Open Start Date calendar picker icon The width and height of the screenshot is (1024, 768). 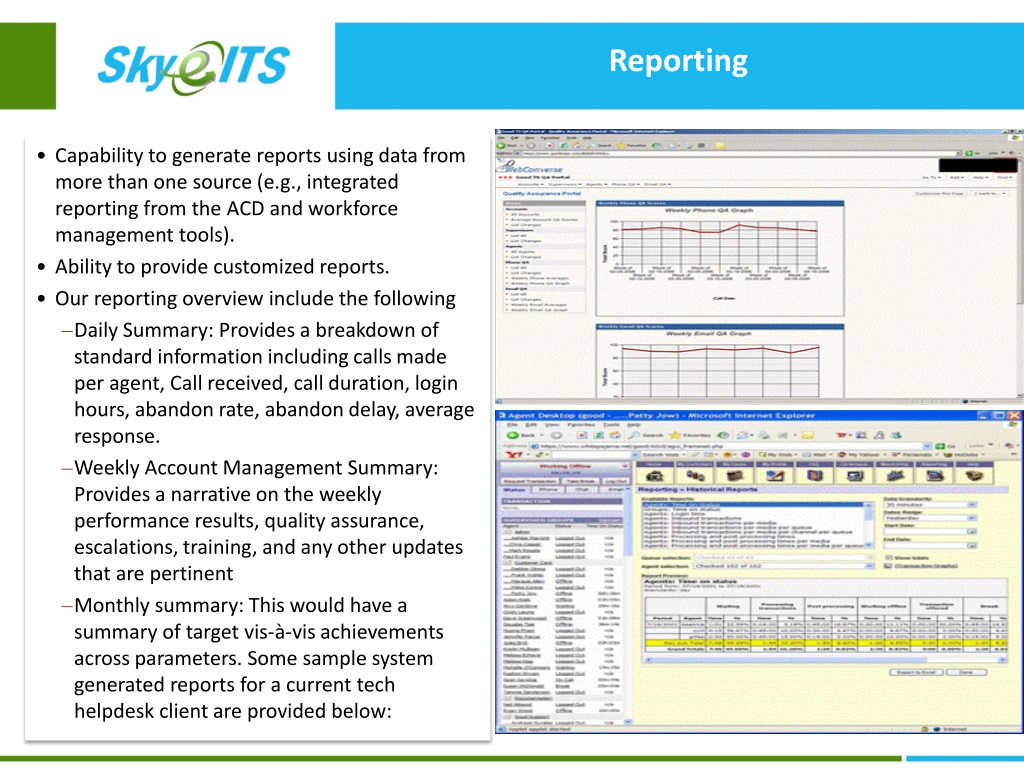point(972,532)
